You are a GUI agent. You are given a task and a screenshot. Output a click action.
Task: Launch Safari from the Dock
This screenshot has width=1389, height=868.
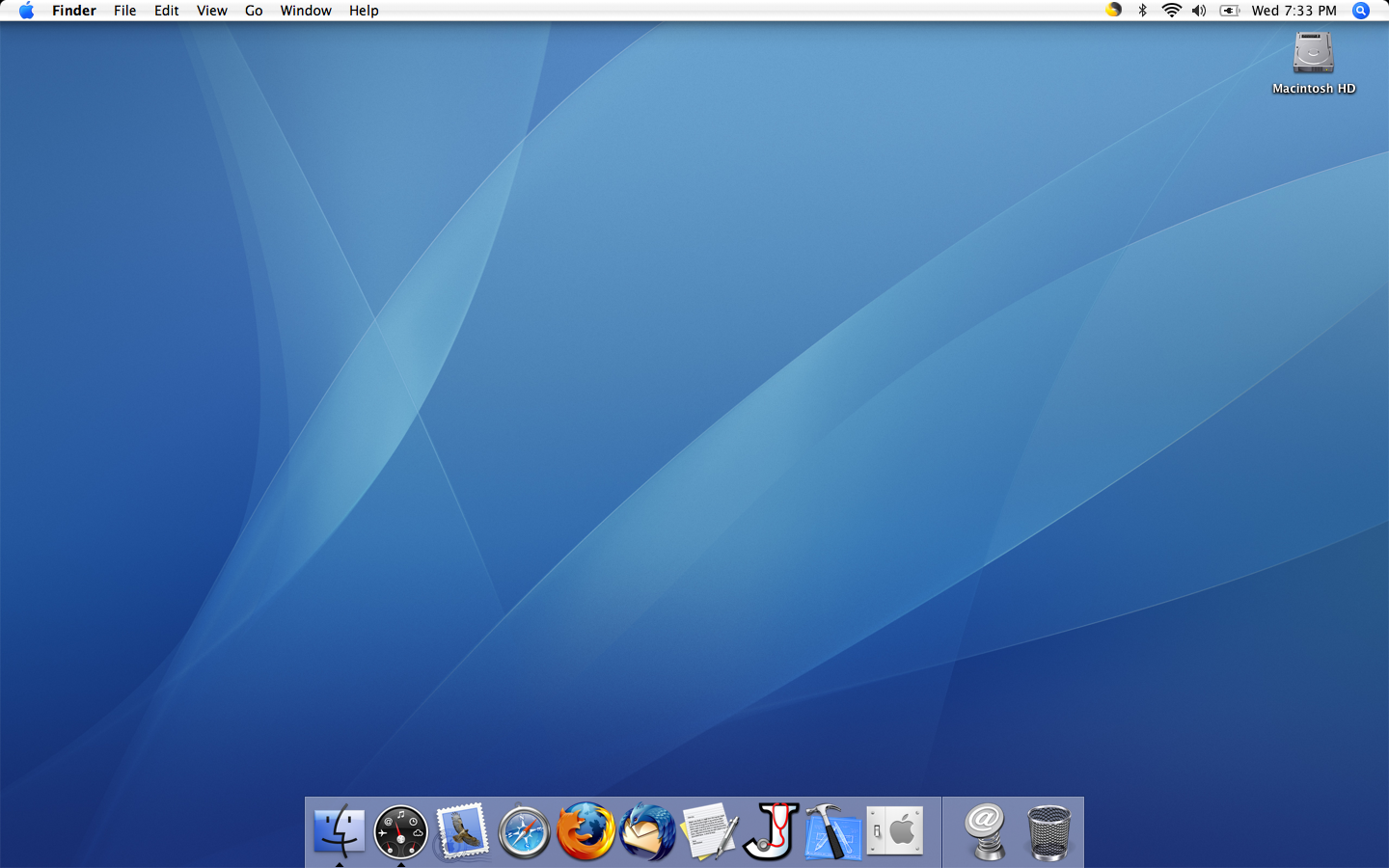(523, 831)
